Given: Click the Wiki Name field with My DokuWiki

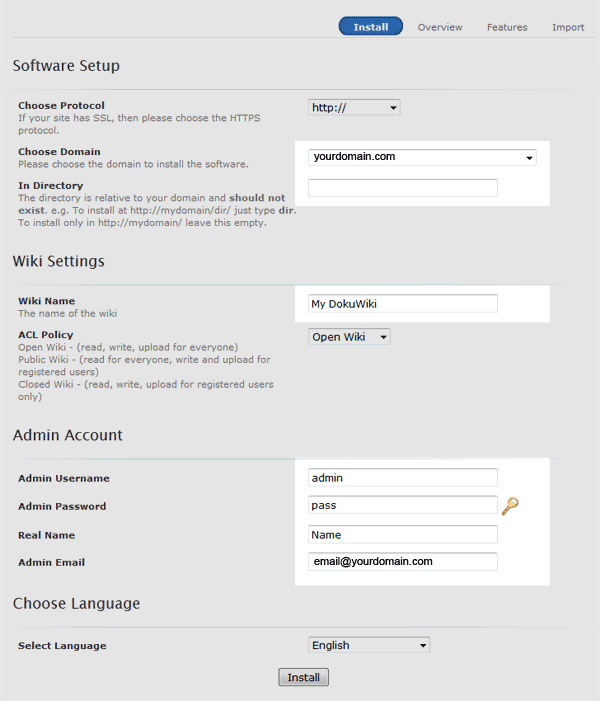Looking at the screenshot, I should click(403, 304).
